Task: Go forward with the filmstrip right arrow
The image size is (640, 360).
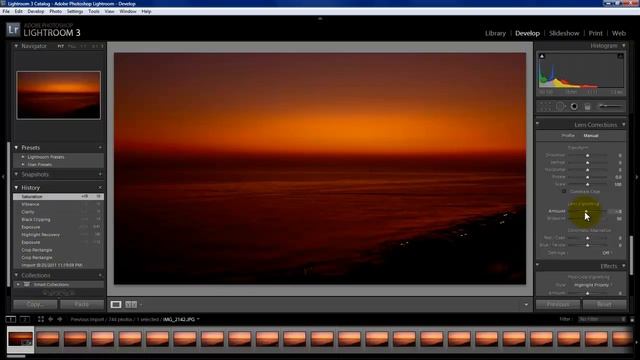Action: pyautogui.click(x=60, y=319)
